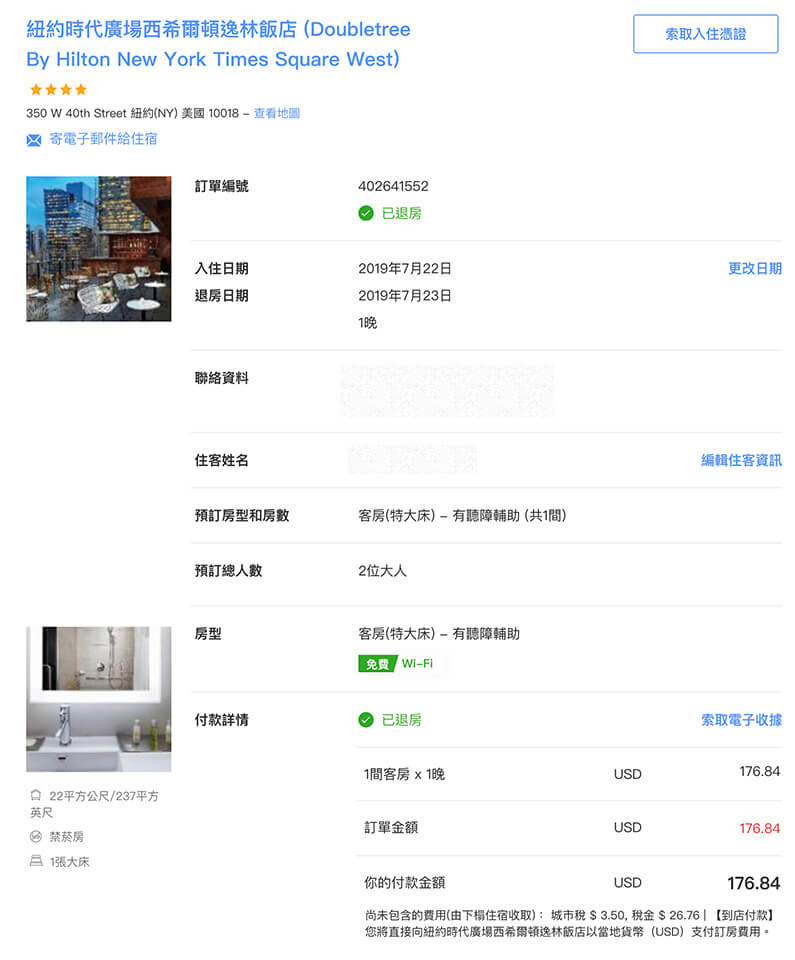Viewport: 795px width, 960px height.
Task: Select the check-in date 2019年7月22日
Action: pos(405,269)
